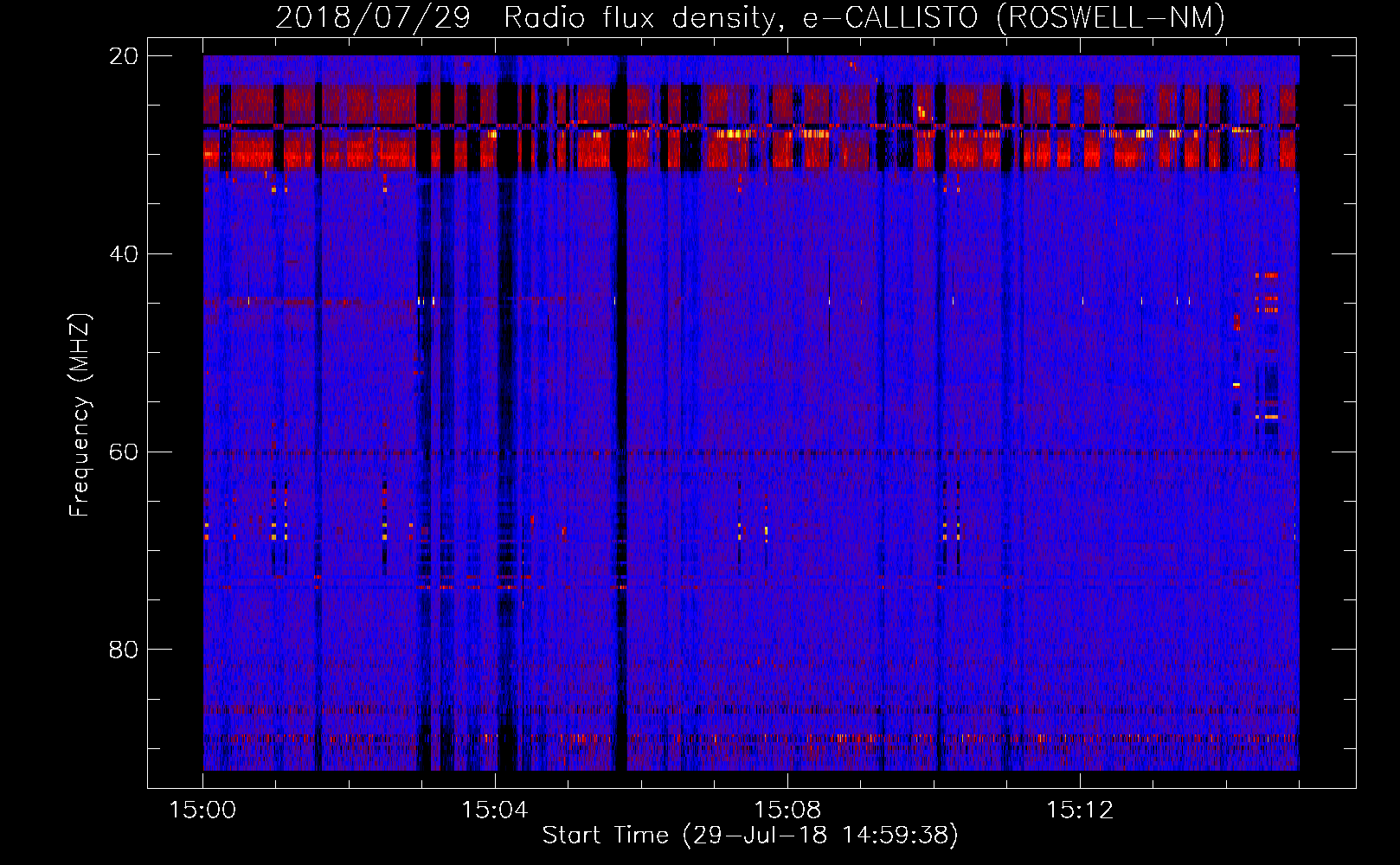Click the 15:12 time tick label
Image resolution: width=1400 pixels, height=865 pixels.
coord(1079,810)
